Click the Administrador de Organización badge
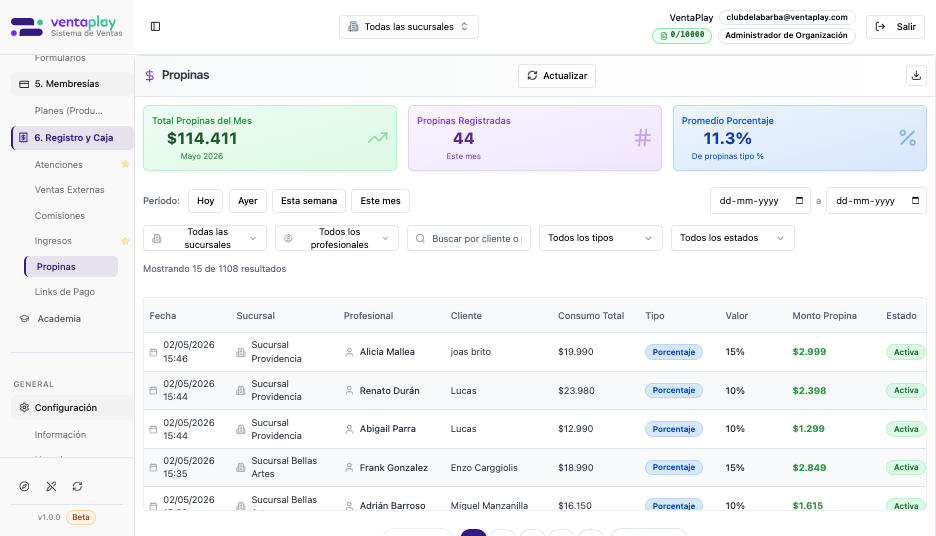This screenshot has height=536, width=936. (x=786, y=35)
